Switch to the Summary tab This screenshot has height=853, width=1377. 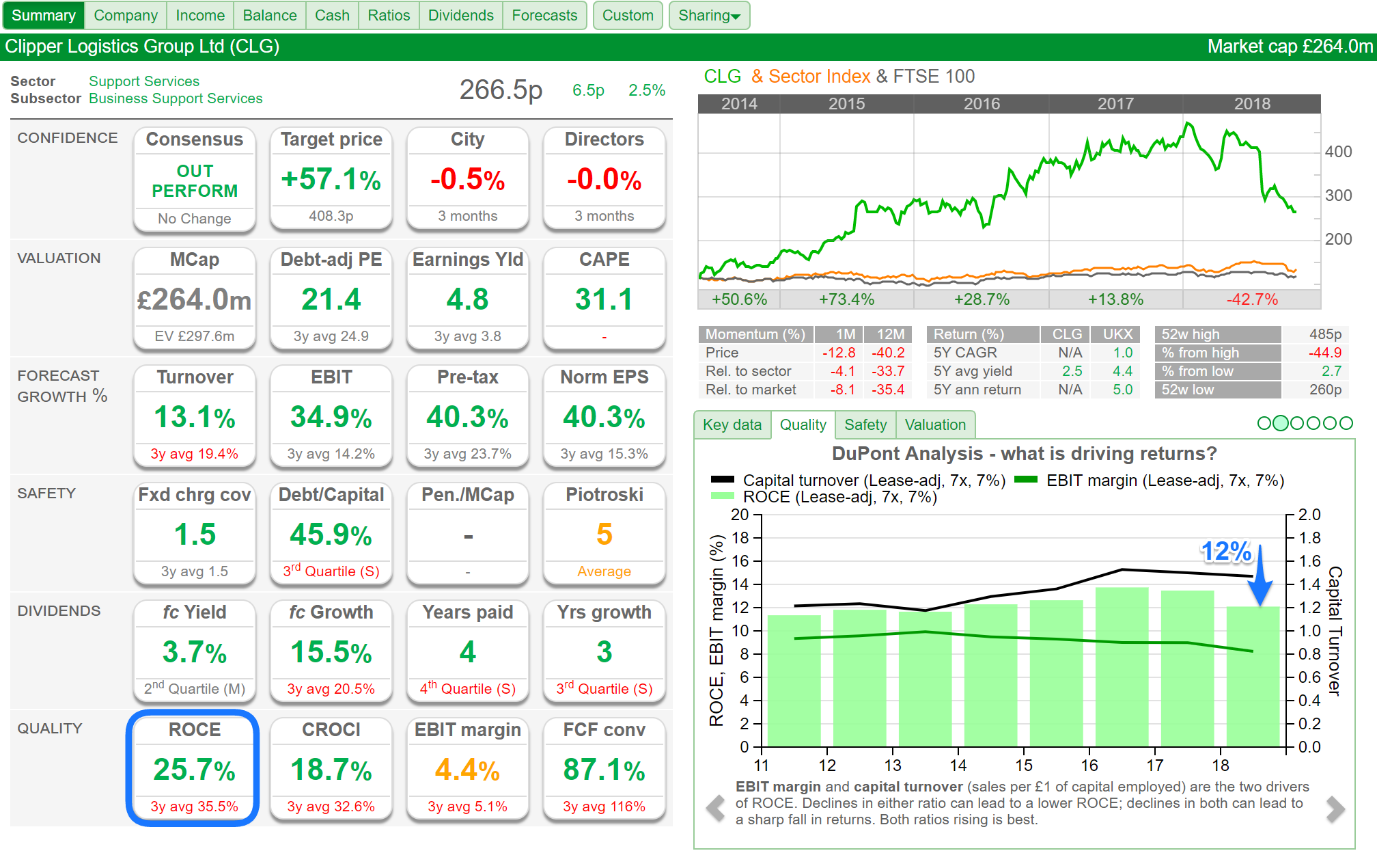[44, 15]
